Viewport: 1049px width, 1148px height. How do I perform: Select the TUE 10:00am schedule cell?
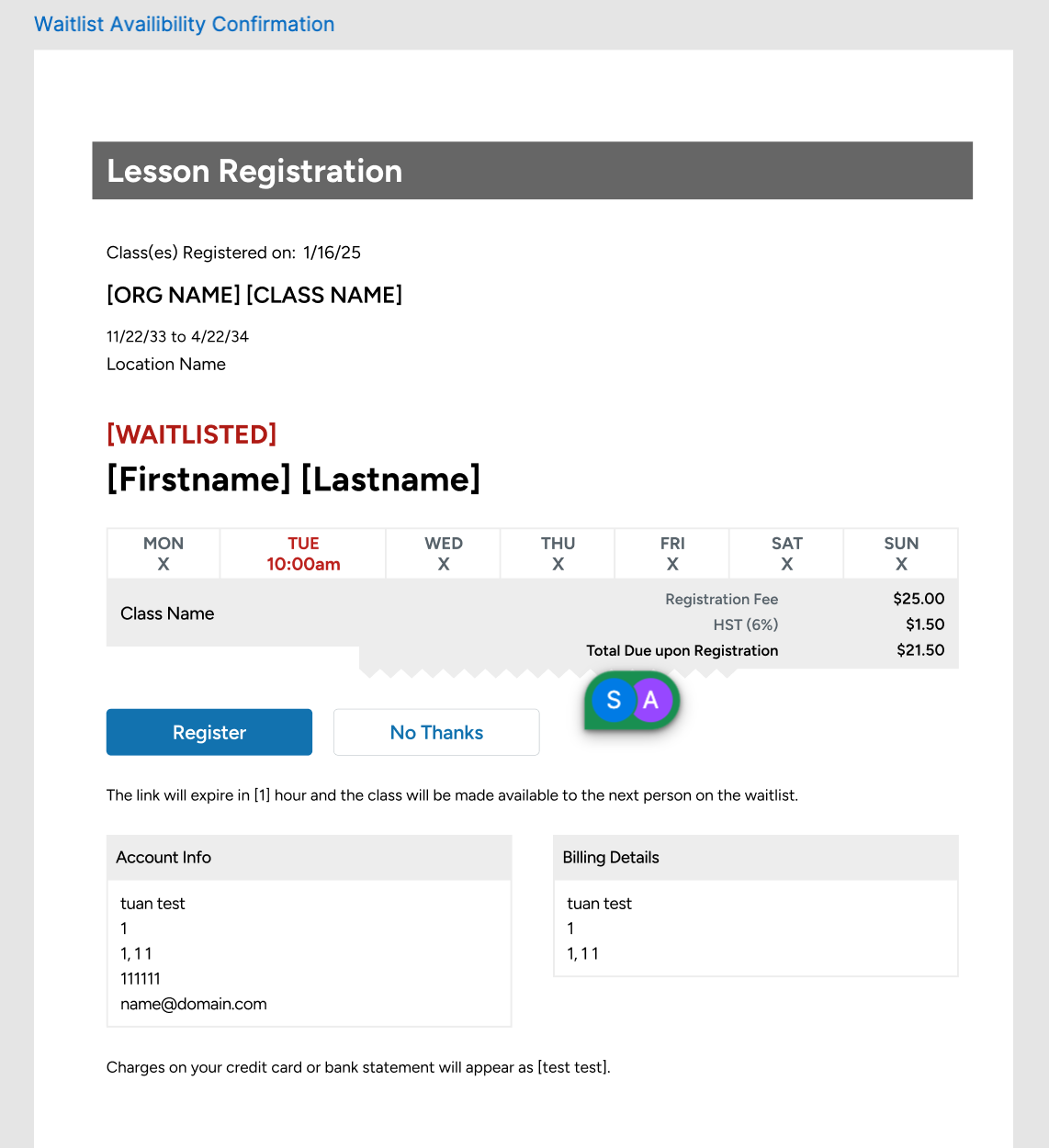(x=303, y=554)
